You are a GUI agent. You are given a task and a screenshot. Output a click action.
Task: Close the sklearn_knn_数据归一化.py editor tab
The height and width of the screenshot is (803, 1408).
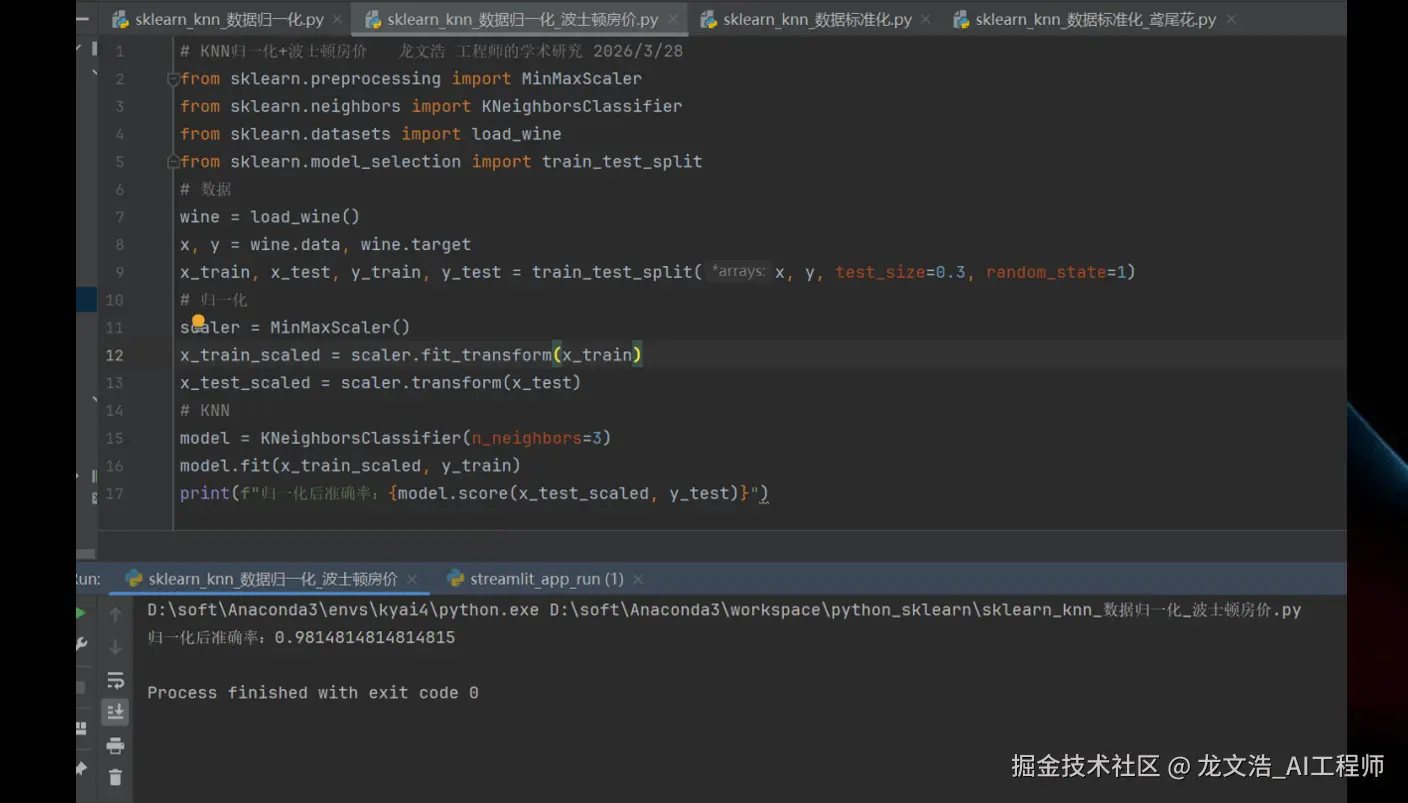(338, 19)
